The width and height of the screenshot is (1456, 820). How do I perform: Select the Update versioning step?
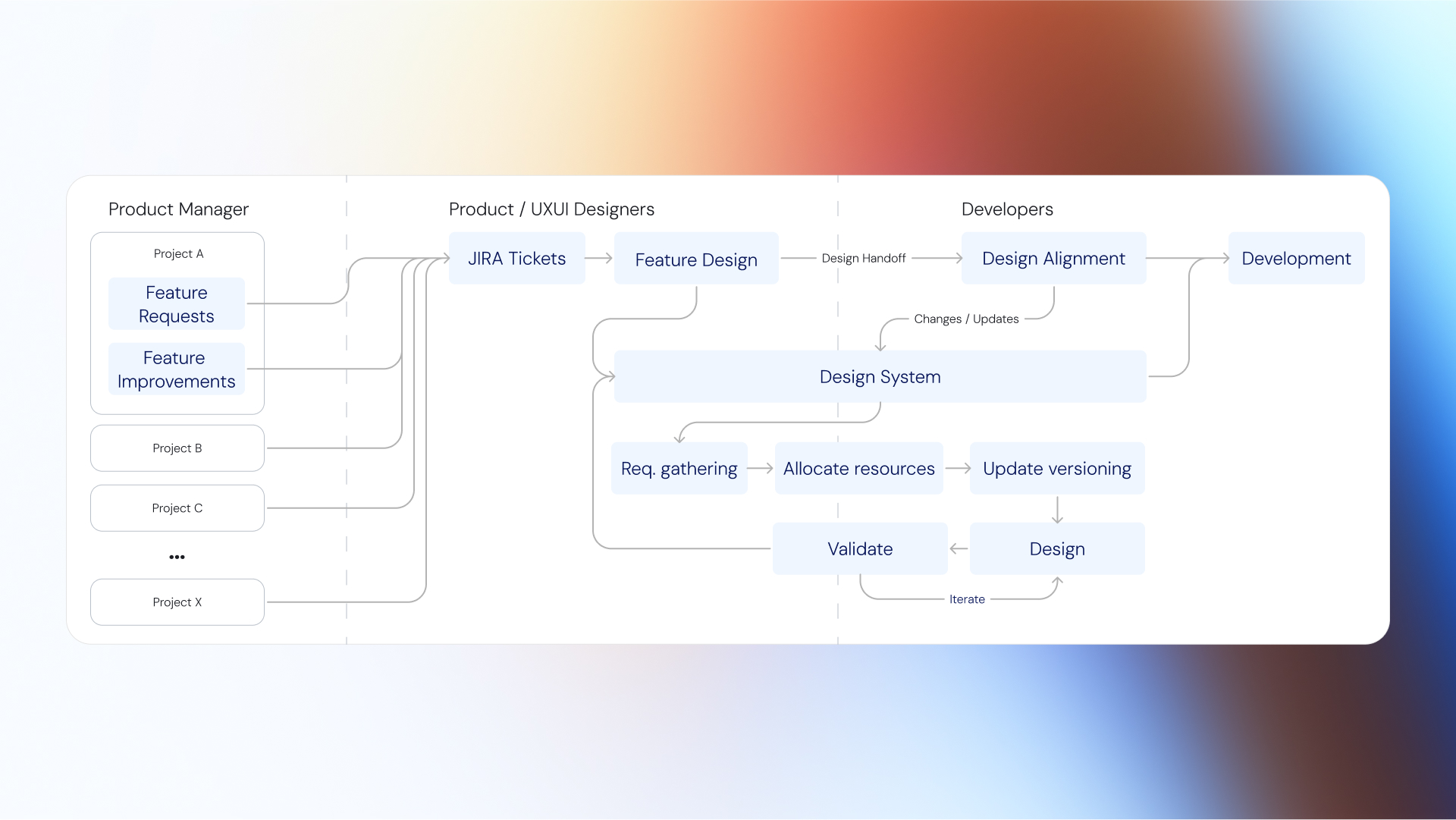point(1056,469)
